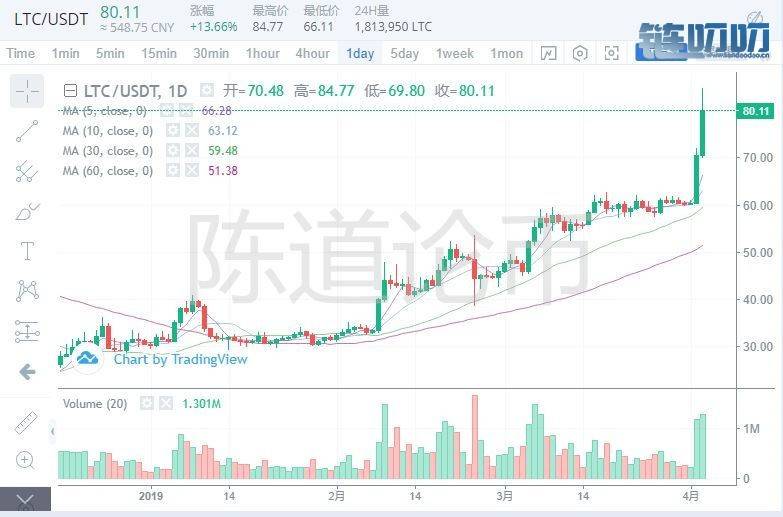Switch to Time line view

click(20, 53)
